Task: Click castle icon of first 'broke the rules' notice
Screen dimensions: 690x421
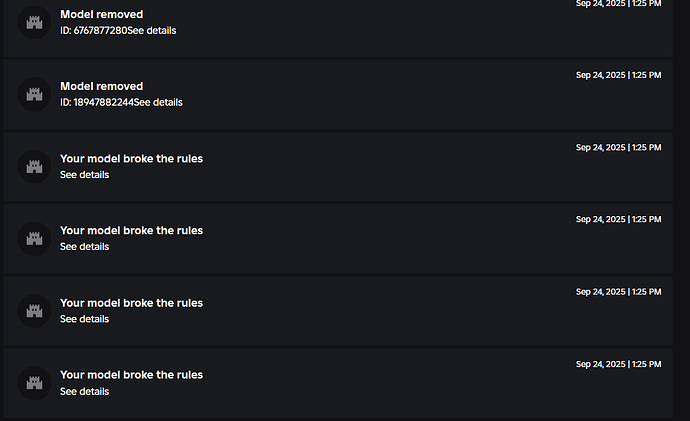Action: (x=35, y=166)
